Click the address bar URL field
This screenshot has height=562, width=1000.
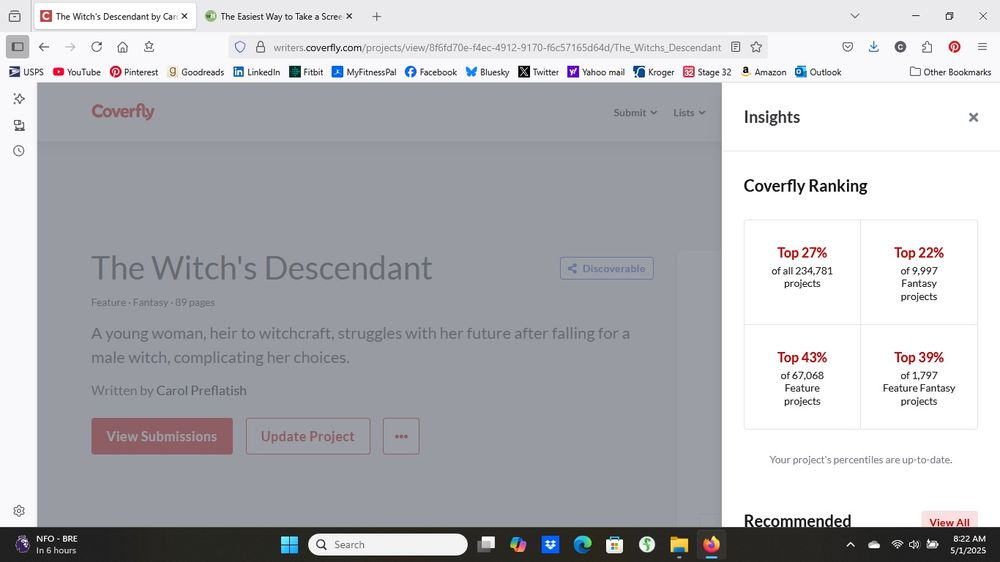(x=497, y=47)
